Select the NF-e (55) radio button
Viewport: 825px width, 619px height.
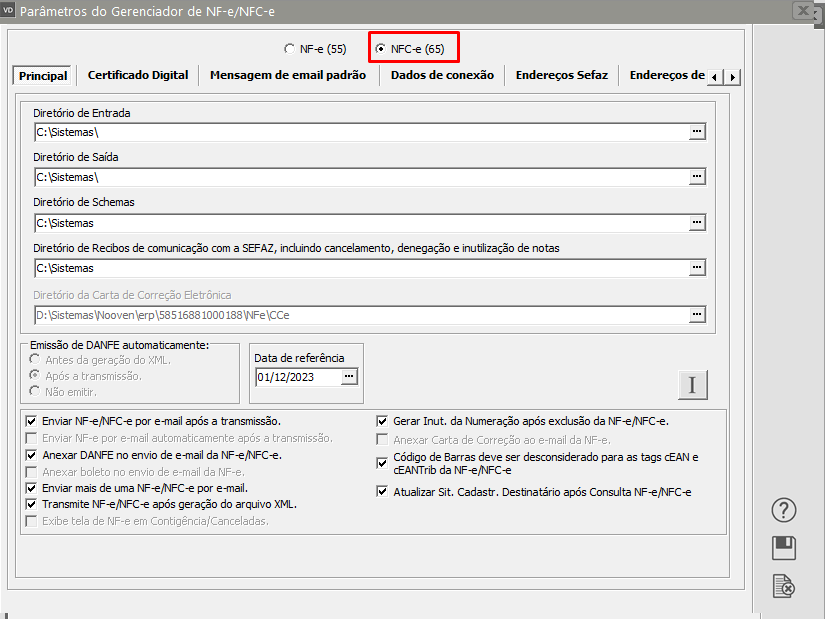tap(290, 48)
